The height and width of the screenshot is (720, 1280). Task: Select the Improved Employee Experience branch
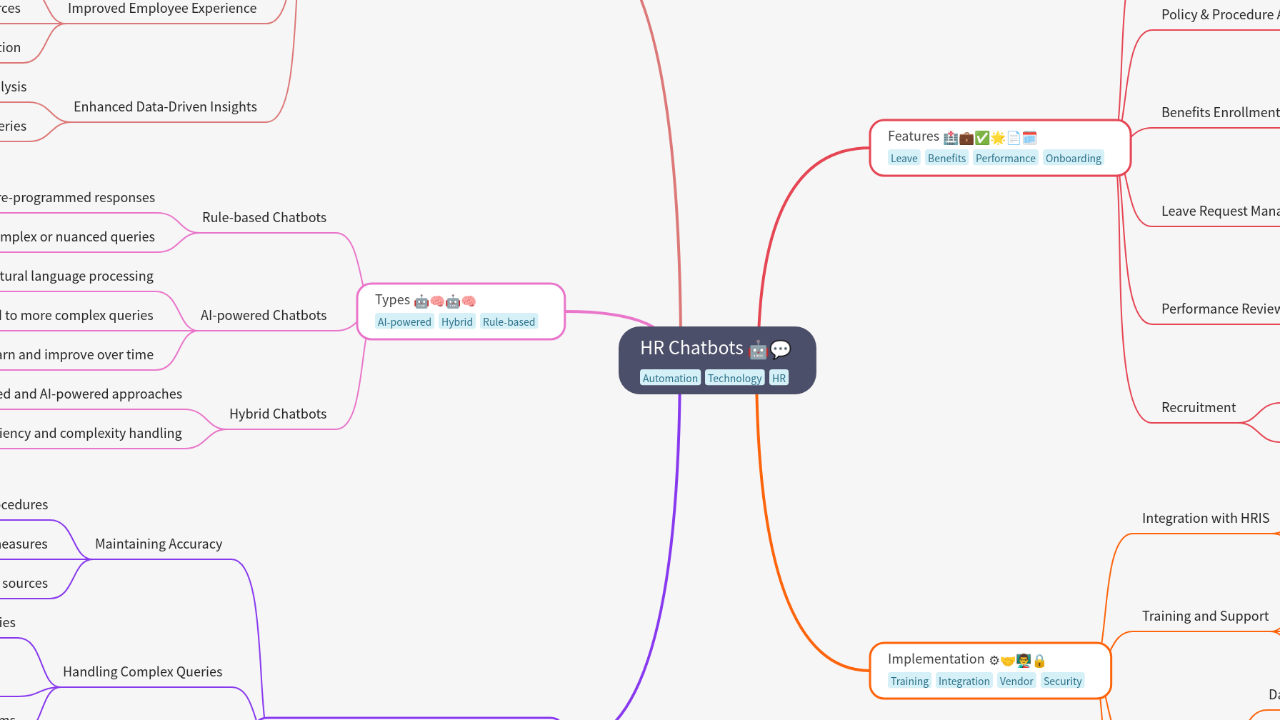162,9
